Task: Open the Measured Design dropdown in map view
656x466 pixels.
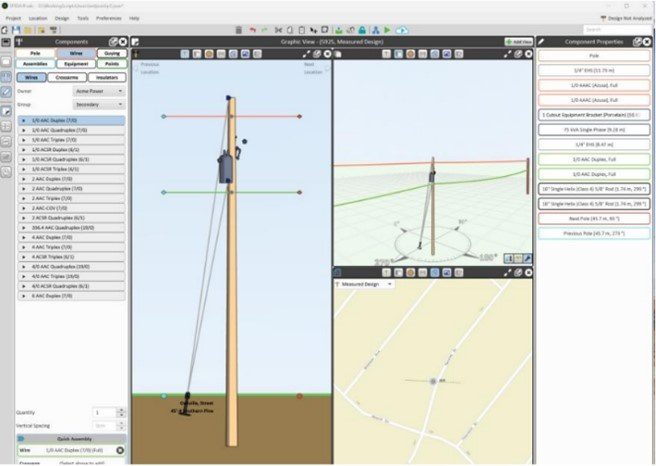Action: point(366,284)
